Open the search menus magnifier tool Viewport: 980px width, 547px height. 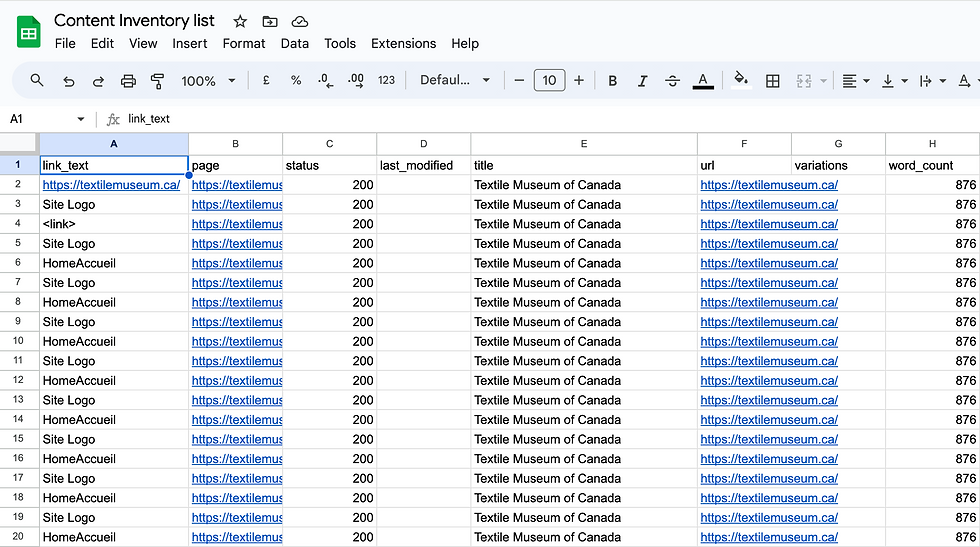[37, 81]
